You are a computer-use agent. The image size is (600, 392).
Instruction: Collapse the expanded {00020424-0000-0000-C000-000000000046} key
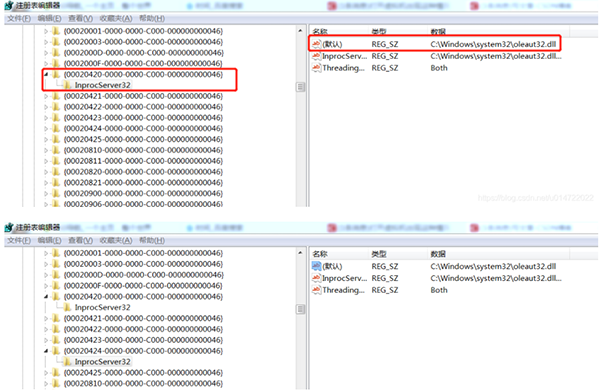click(x=46, y=351)
